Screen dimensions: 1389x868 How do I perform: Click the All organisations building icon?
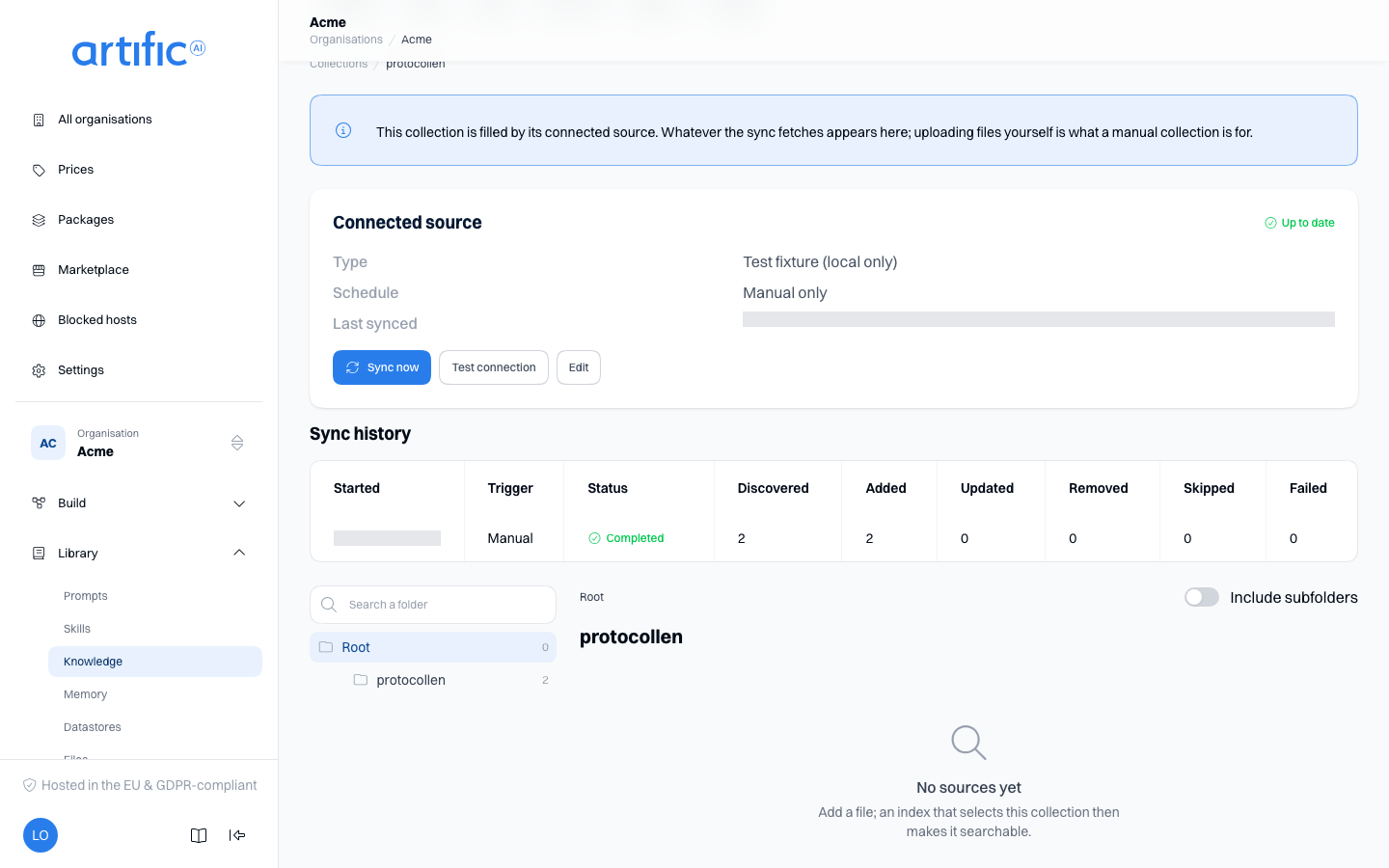pos(39,120)
